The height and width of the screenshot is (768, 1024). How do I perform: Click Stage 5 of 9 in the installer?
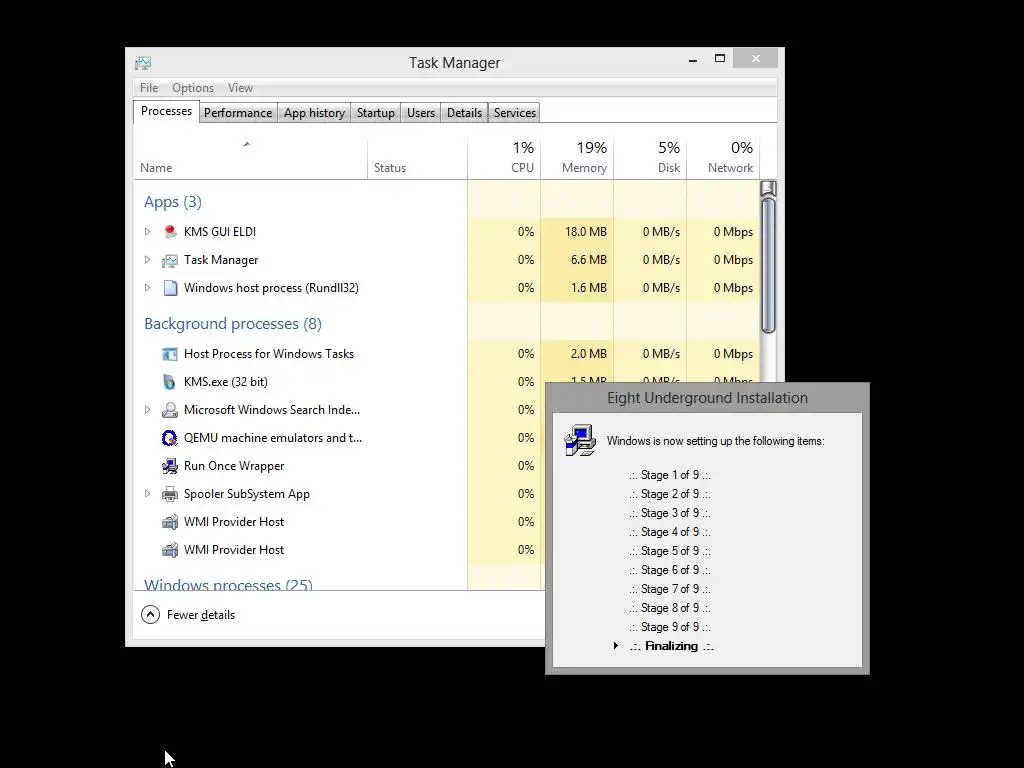[670, 551]
